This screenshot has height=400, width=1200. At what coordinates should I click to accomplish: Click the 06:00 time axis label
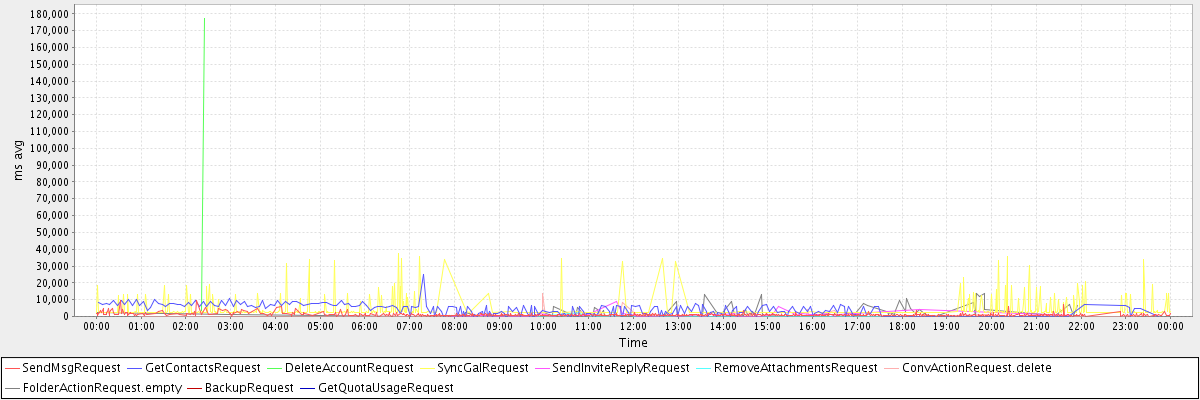365,326
